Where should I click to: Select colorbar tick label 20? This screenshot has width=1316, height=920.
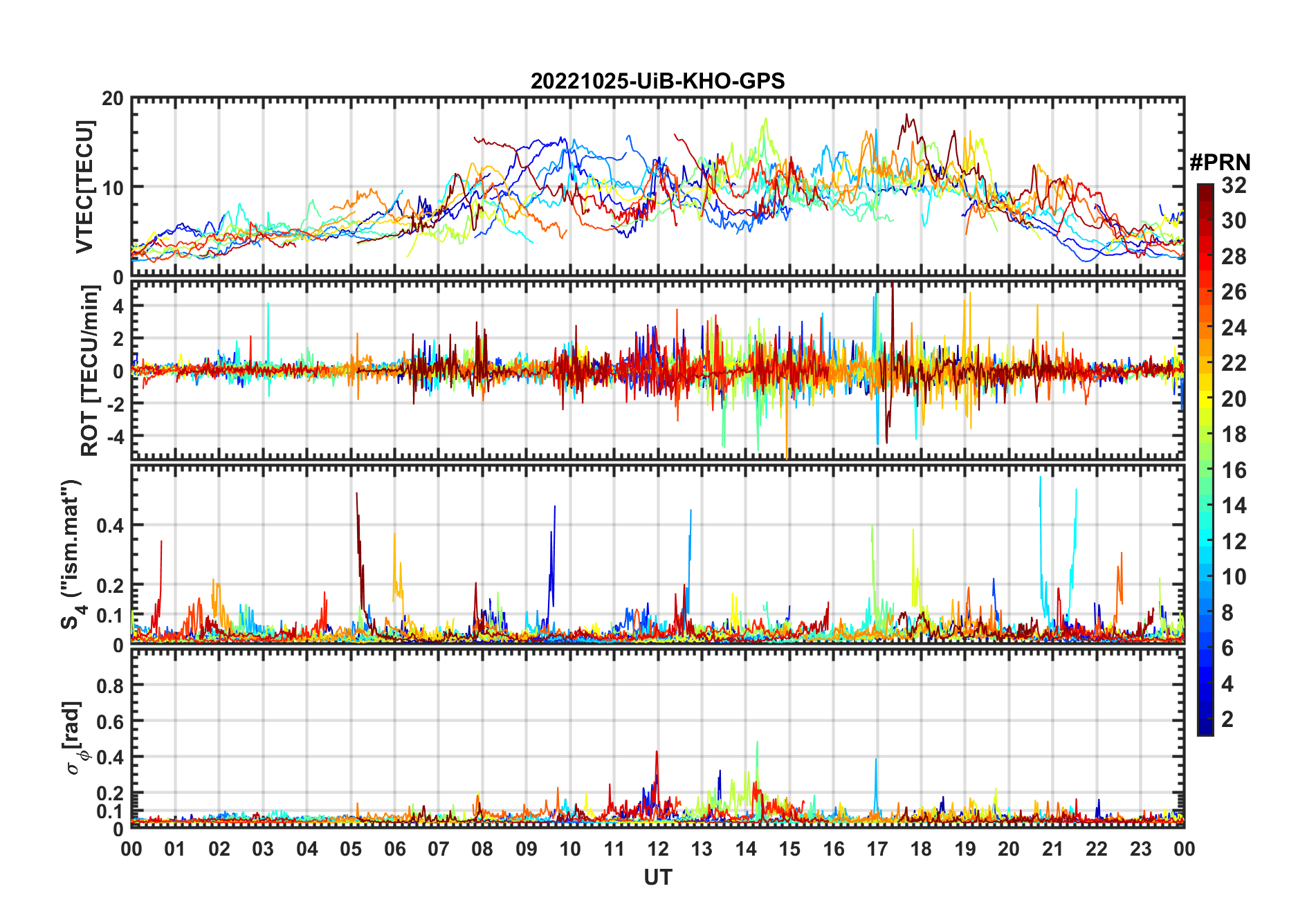pyautogui.click(x=1234, y=399)
